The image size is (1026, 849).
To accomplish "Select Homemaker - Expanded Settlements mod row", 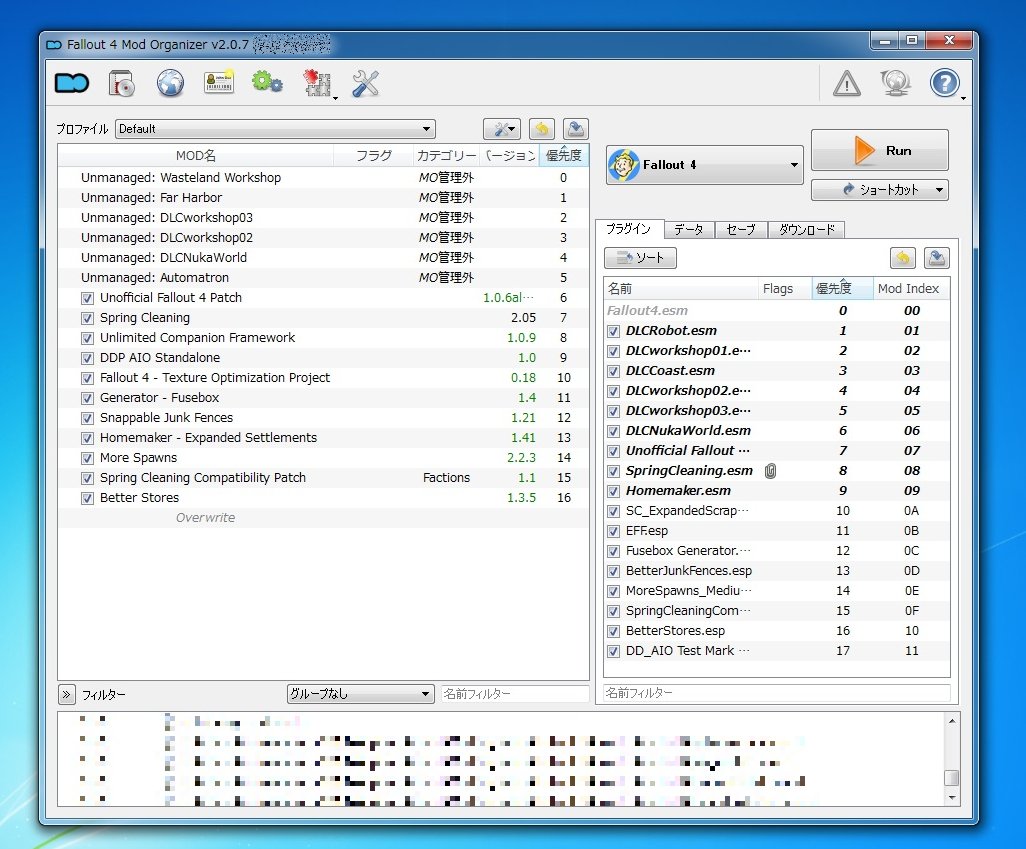I will pos(323,438).
